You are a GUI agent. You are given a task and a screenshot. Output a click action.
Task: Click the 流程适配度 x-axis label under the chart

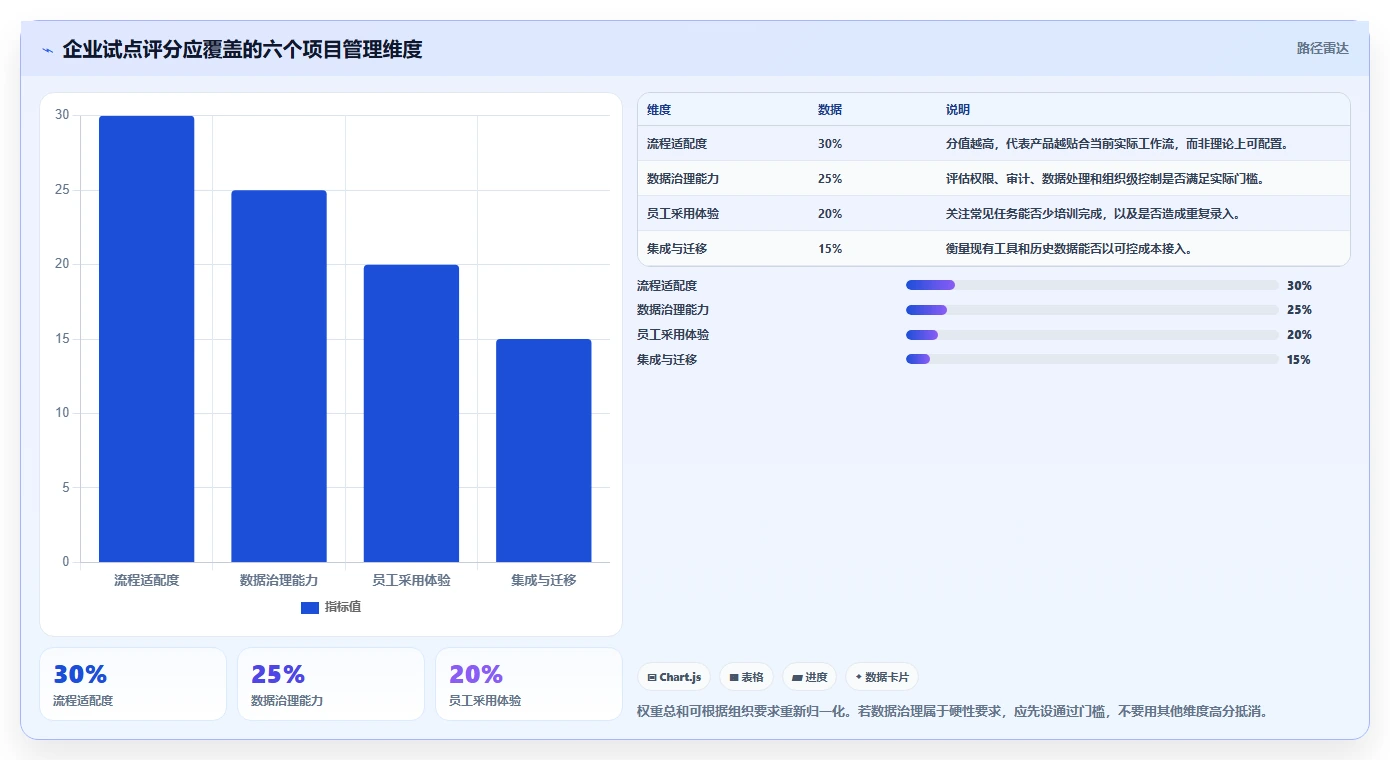point(146,580)
